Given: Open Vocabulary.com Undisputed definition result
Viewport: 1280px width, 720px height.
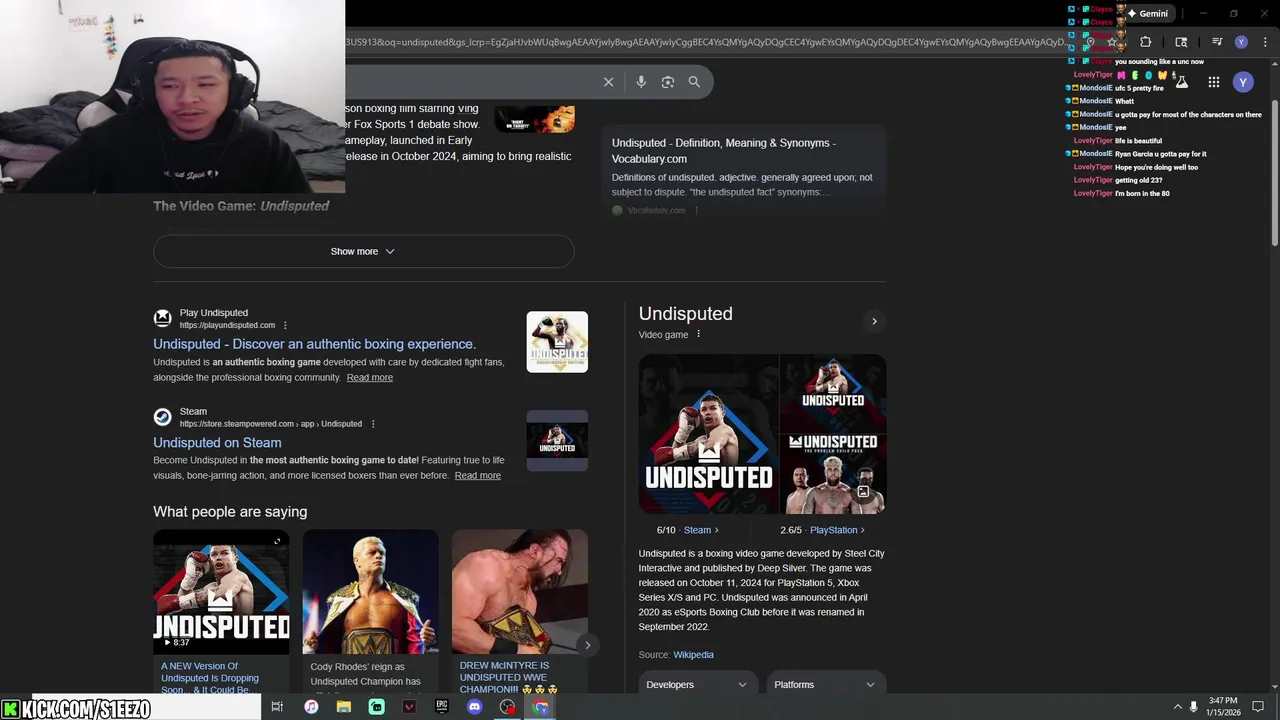Looking at the screenshot, I should pyautogui.click(x=724, y=151).
